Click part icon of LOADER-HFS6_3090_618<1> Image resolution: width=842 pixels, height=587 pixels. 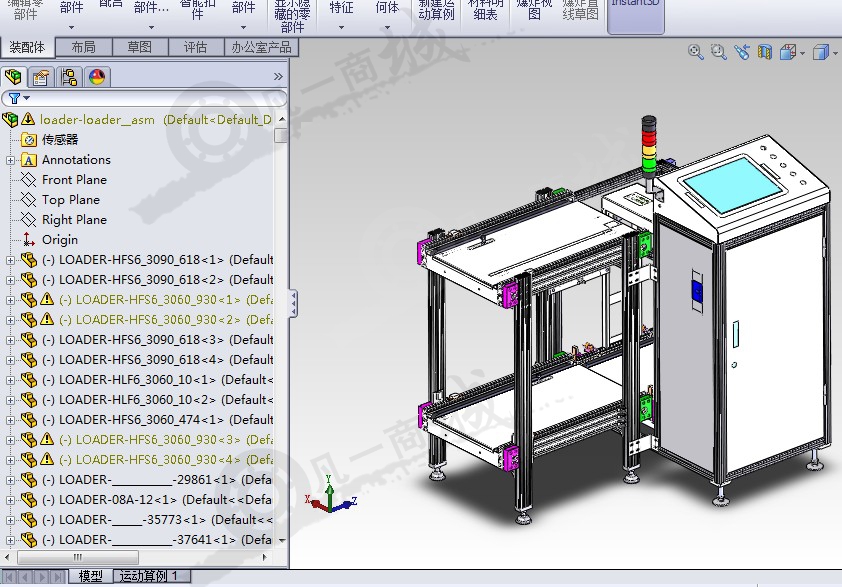tap(28, 260)
